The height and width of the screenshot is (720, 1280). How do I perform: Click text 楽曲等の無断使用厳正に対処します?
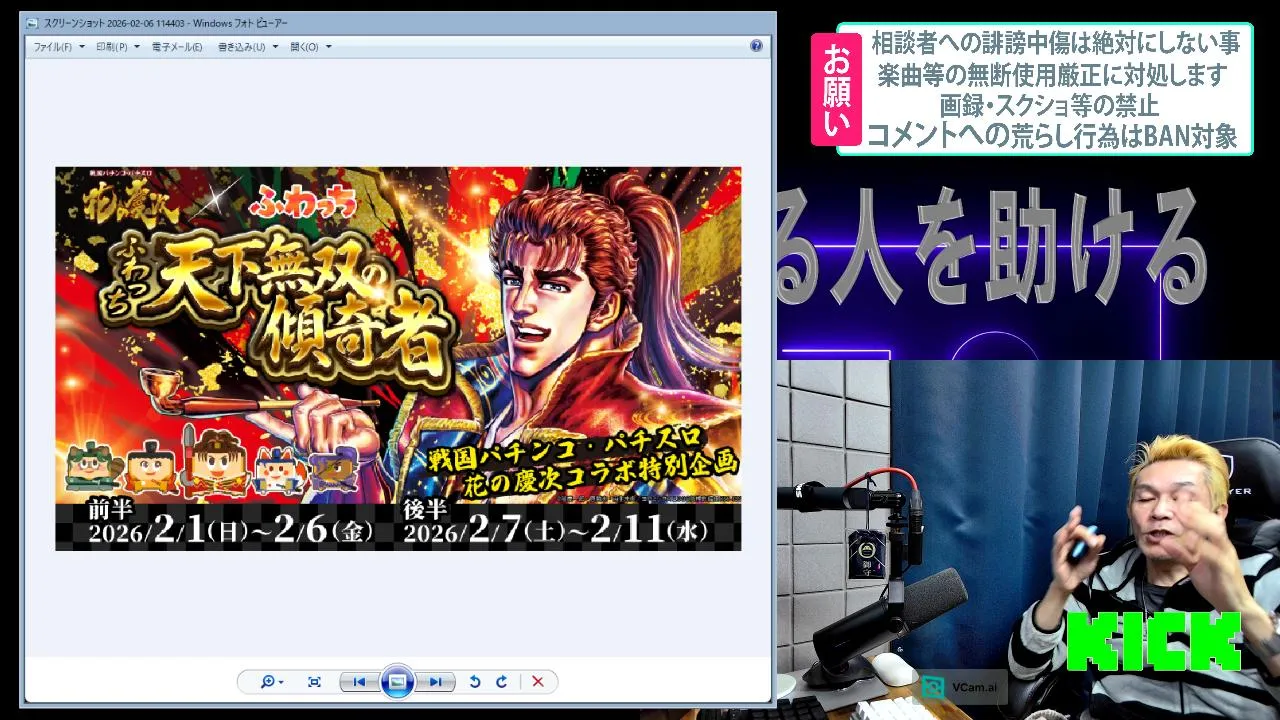[x=1051, y=74]
